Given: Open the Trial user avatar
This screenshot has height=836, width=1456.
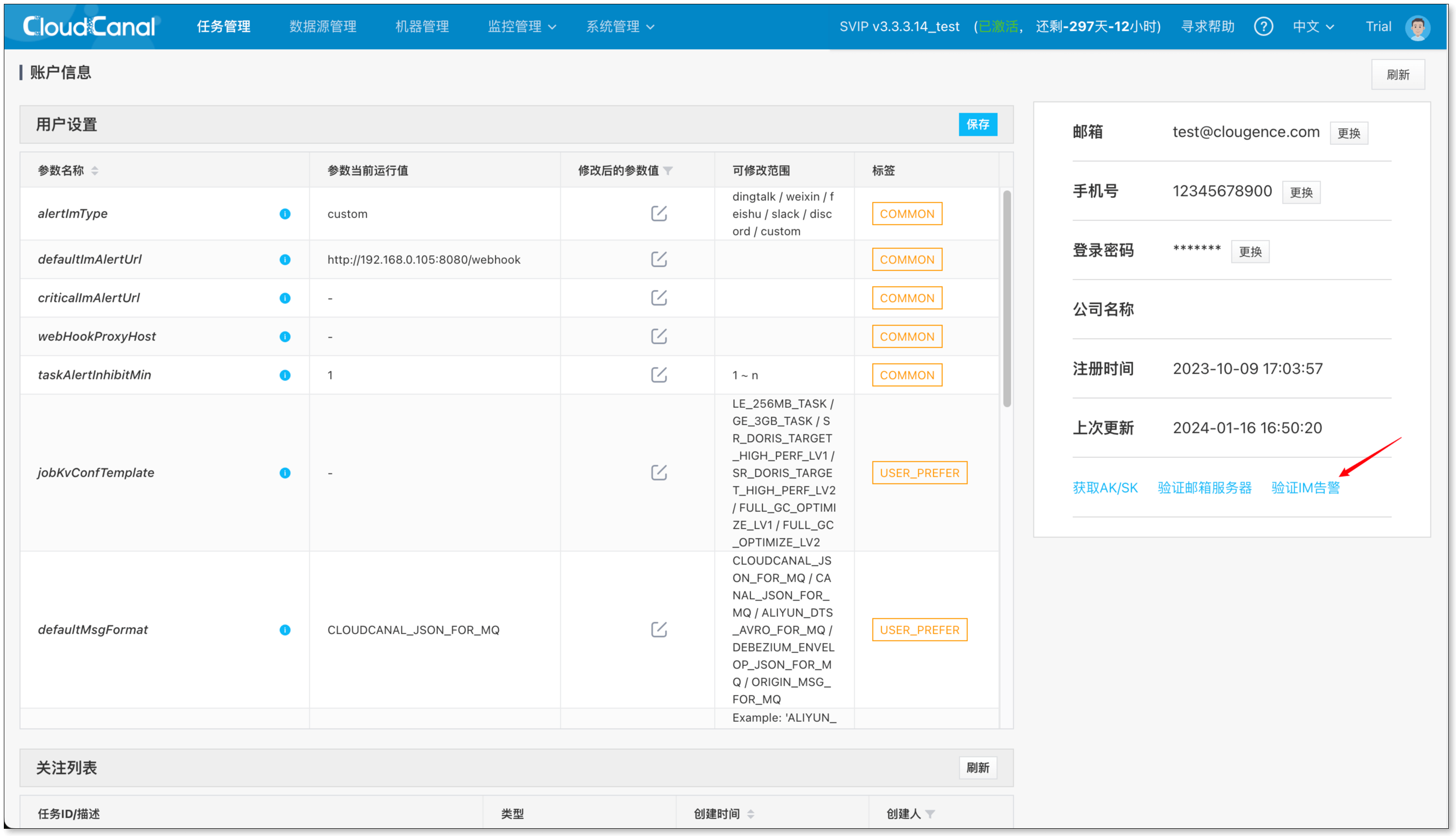Looking at the screenshot, I should tap(1417, 27).
